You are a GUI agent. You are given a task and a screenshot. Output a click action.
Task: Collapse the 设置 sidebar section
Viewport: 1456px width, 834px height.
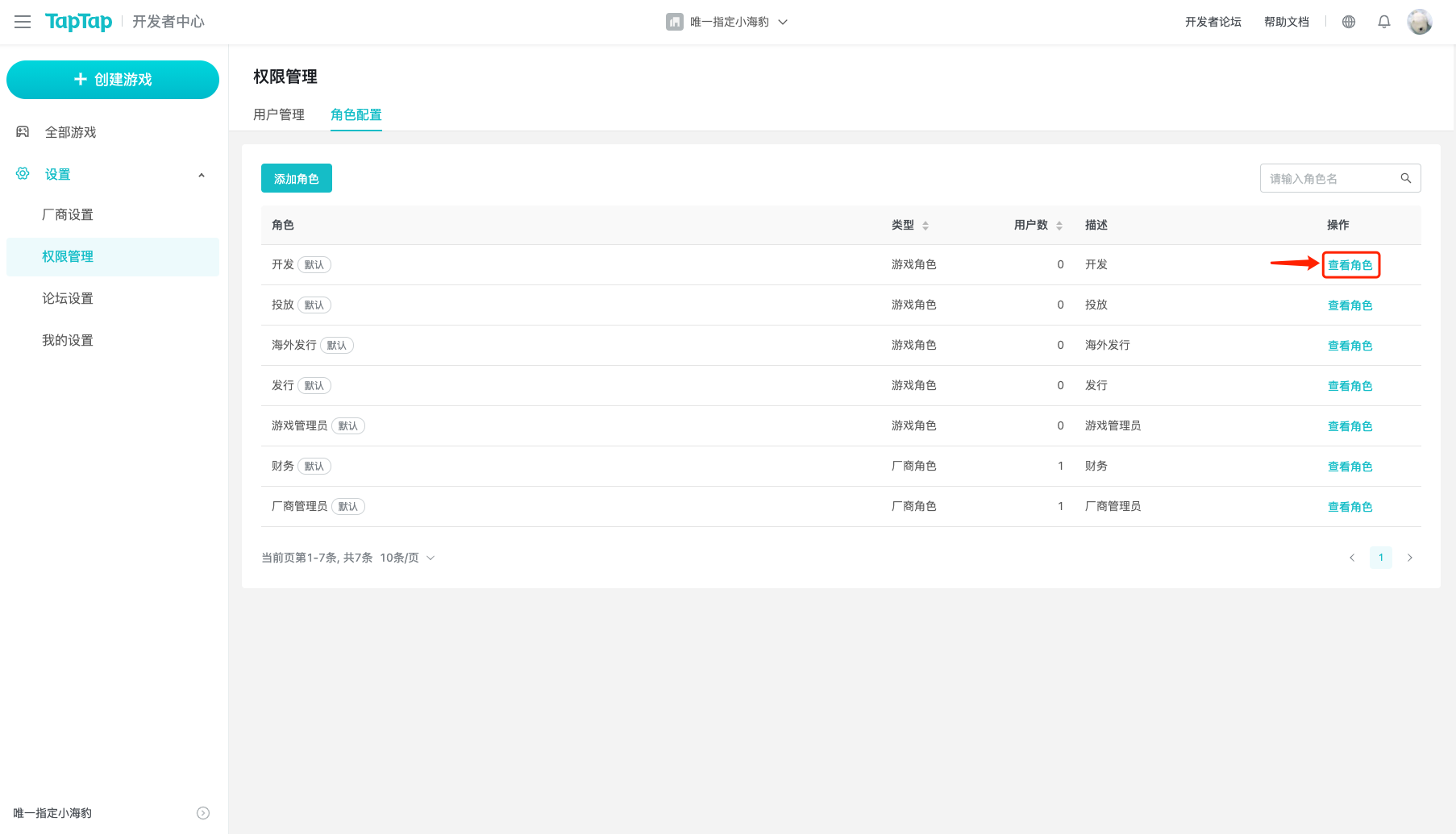click(202, 175)
